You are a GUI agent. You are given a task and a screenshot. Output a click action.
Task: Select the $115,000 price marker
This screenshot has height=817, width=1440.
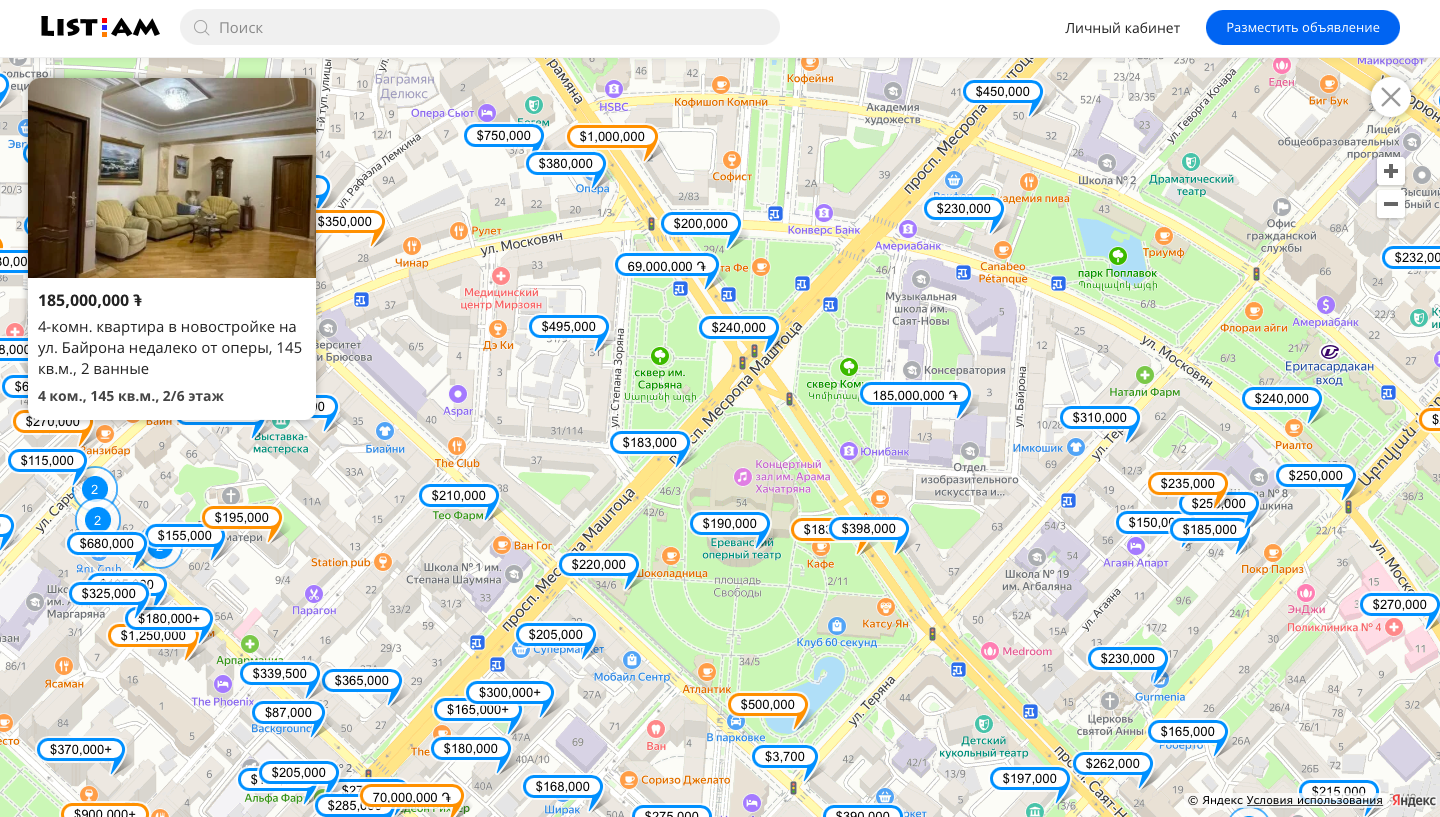click(x=47, y=461)
